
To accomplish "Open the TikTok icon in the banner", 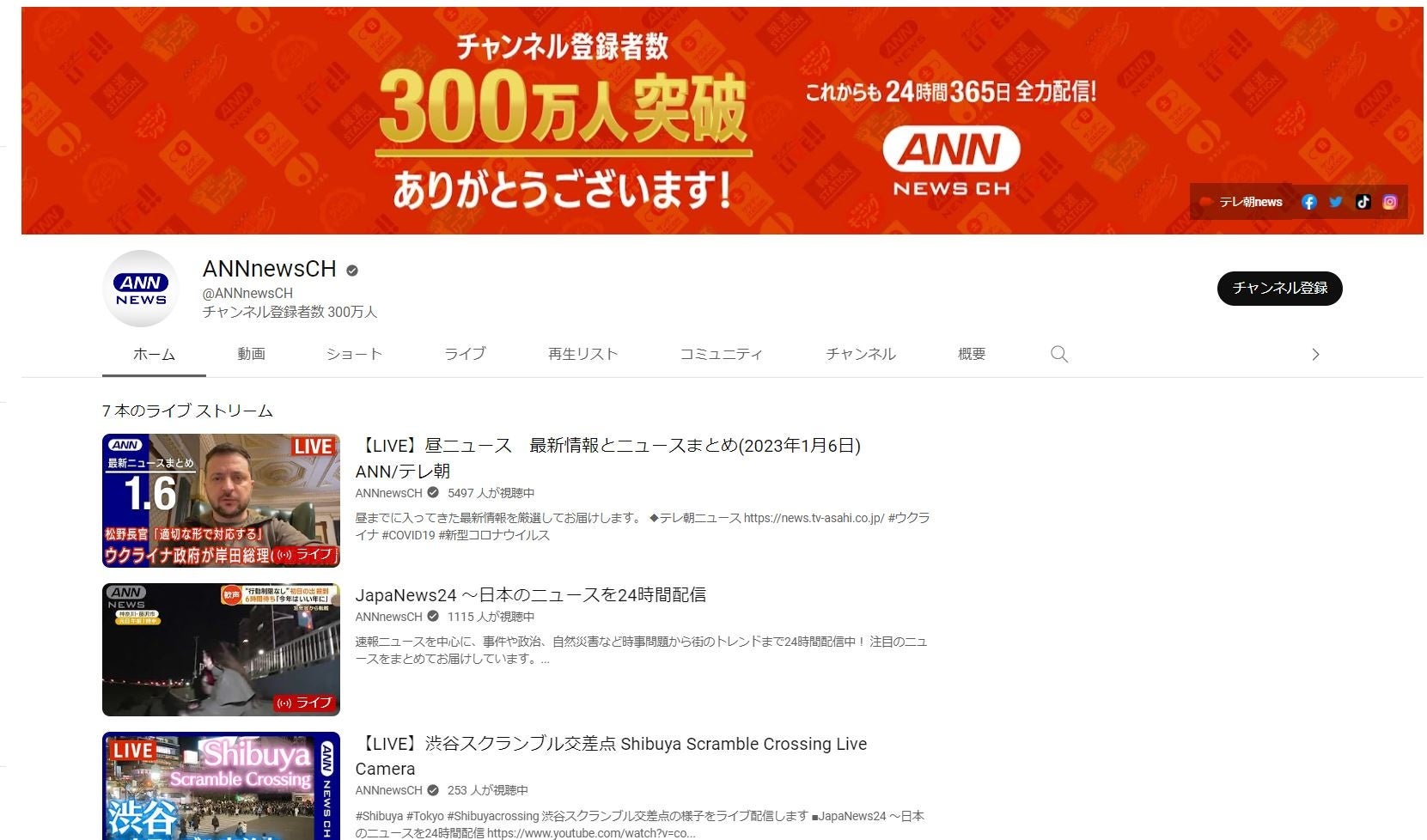I will point(1363,201).
